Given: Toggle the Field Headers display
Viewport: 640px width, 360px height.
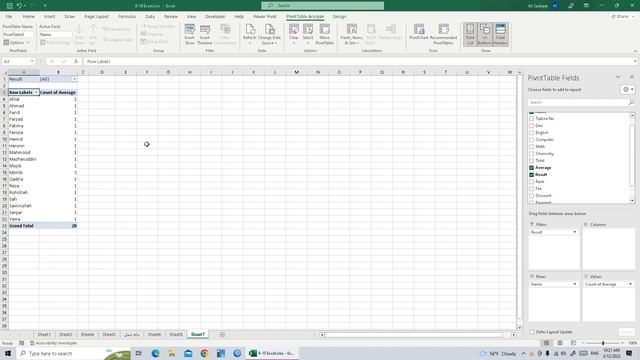Looking at the screenshot, I should pyautogui.click(x=500, y=34).
